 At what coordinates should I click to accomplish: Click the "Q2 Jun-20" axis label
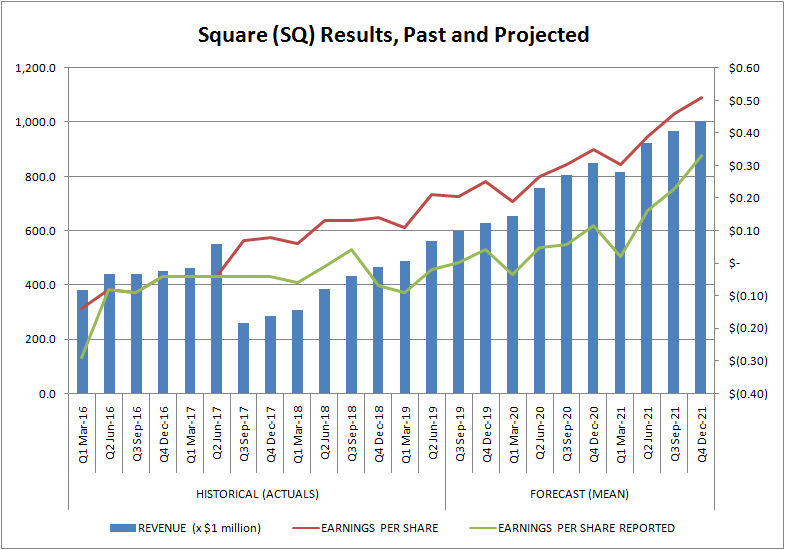pos(540,433)
